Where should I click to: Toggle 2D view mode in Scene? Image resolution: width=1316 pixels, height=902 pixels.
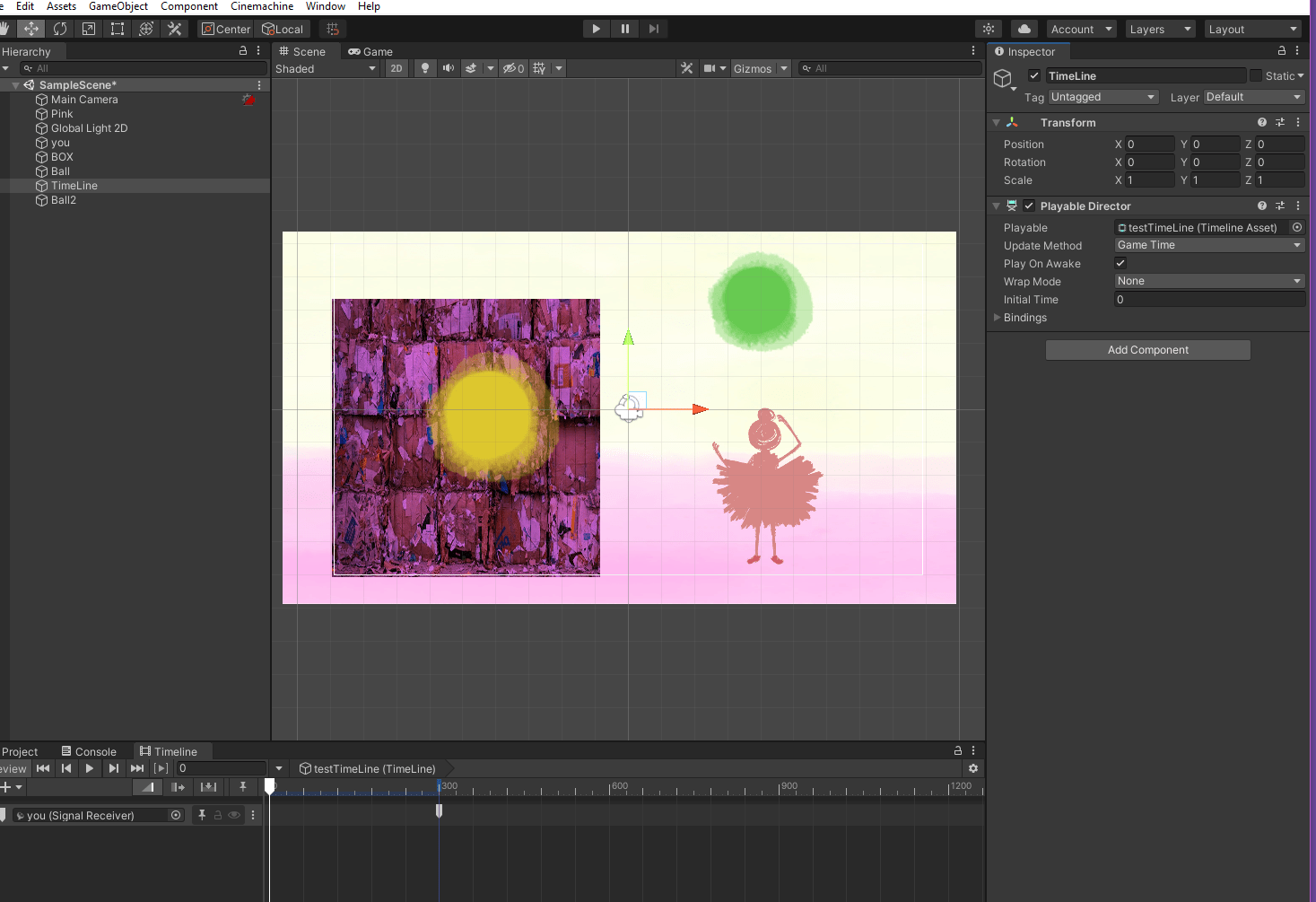[397, 68]
